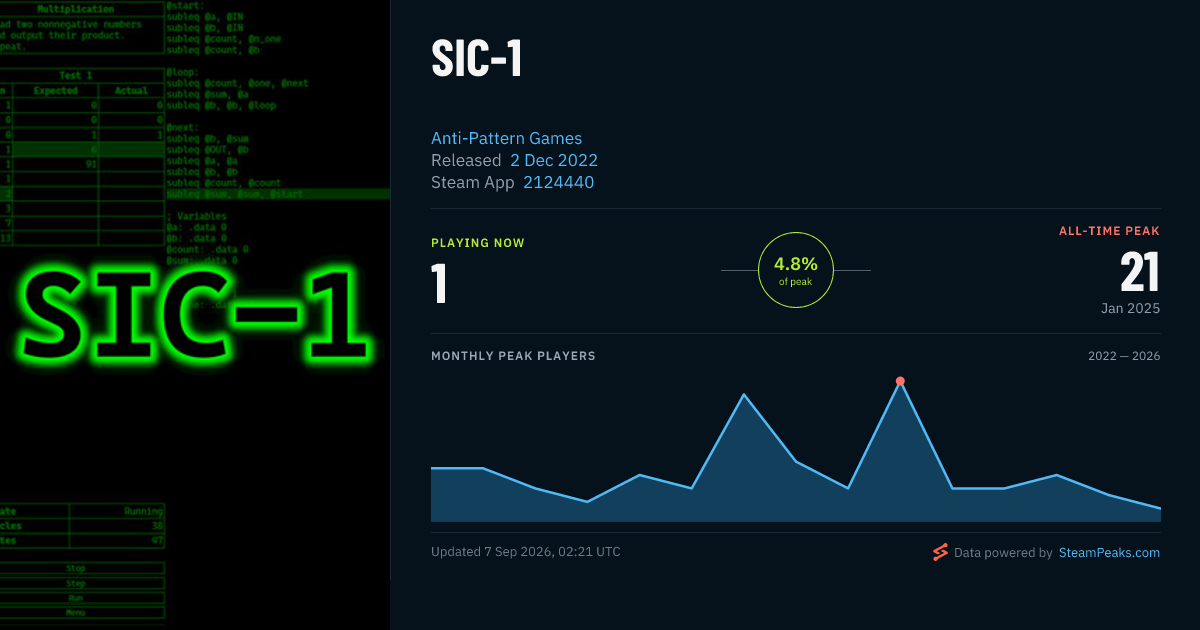Open the Anti-Pattern Games developer link
Image resolution: width=1200 pixels, height=630 pixels.
506,138
